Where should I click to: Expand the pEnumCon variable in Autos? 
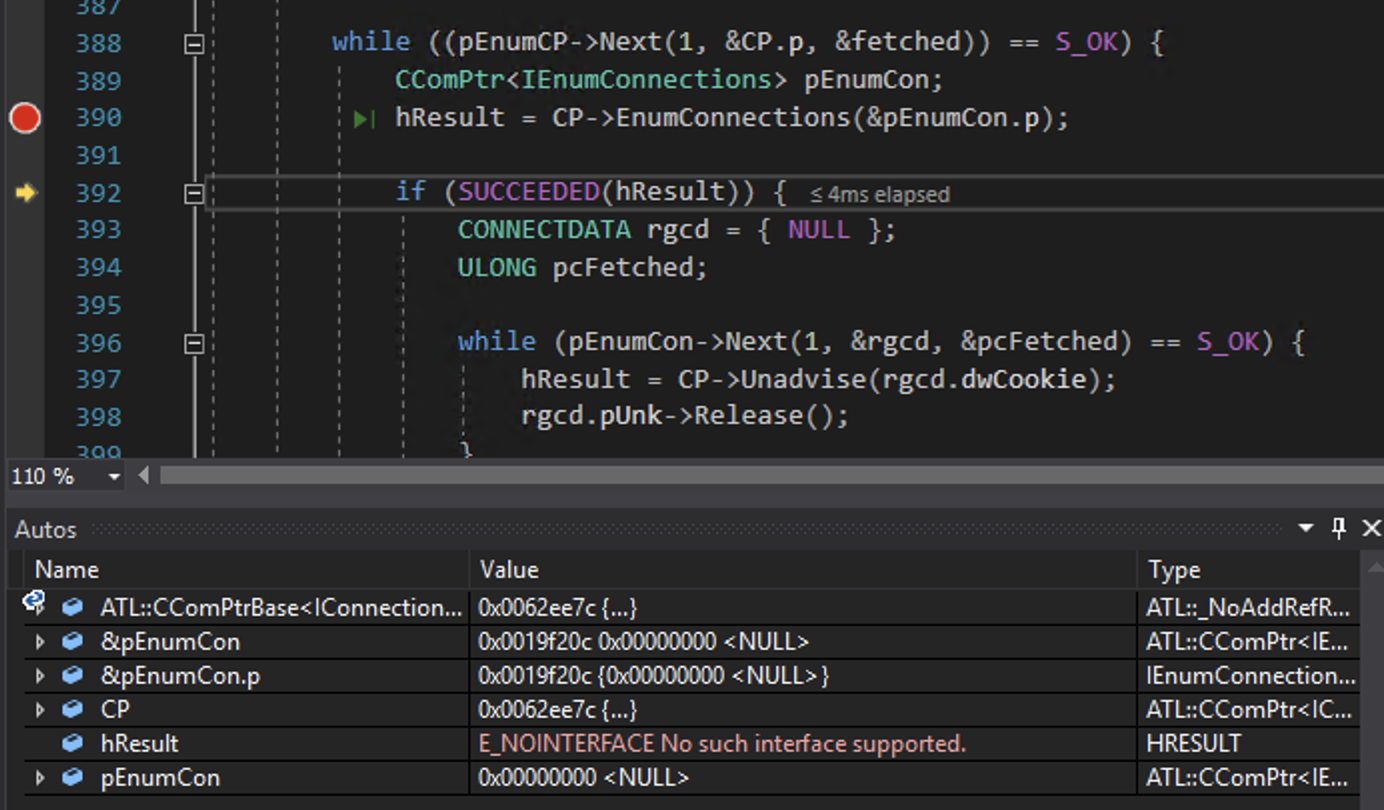[39, 777]
